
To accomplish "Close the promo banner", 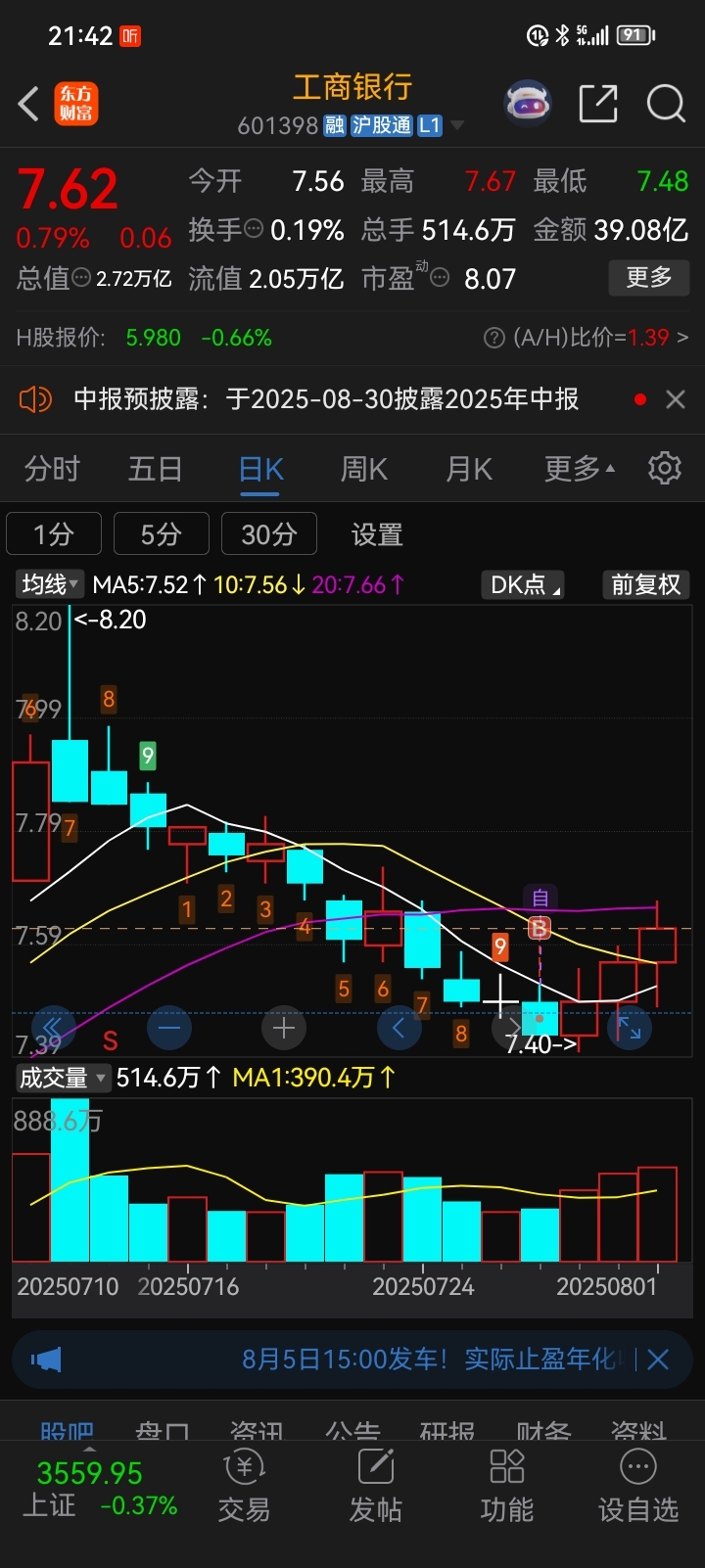I will [658, 1359].
